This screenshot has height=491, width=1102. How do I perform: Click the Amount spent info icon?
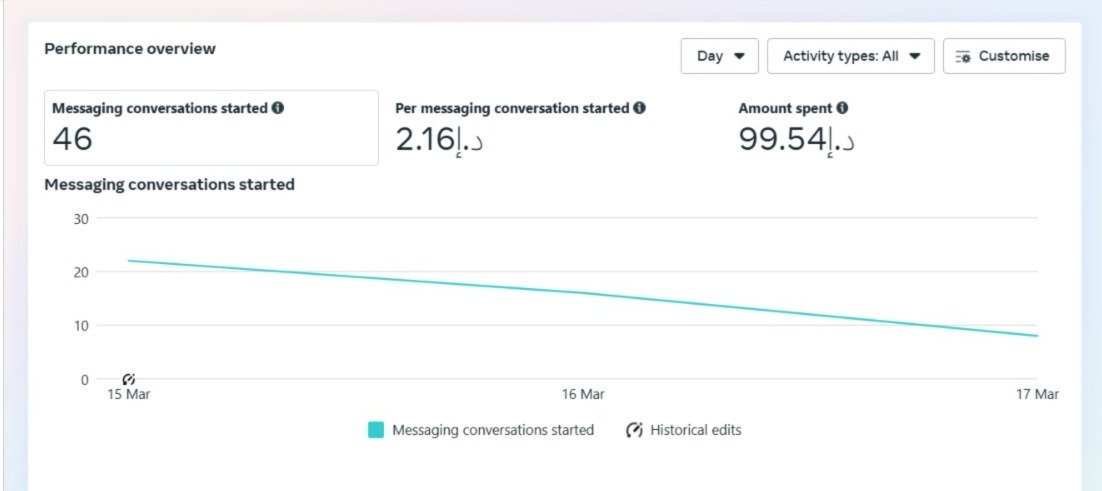tap(842, 108)
